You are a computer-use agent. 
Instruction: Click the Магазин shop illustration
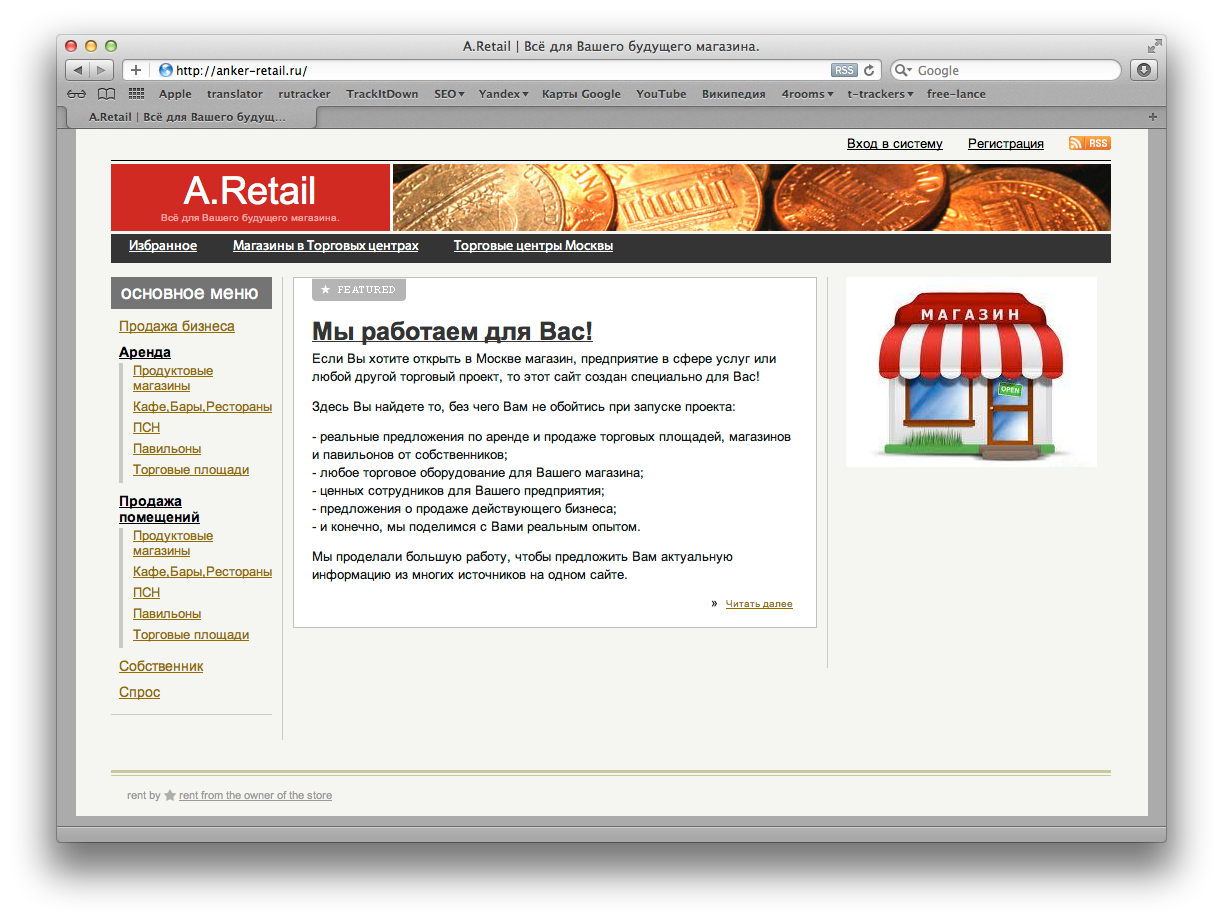click(971, 372)
